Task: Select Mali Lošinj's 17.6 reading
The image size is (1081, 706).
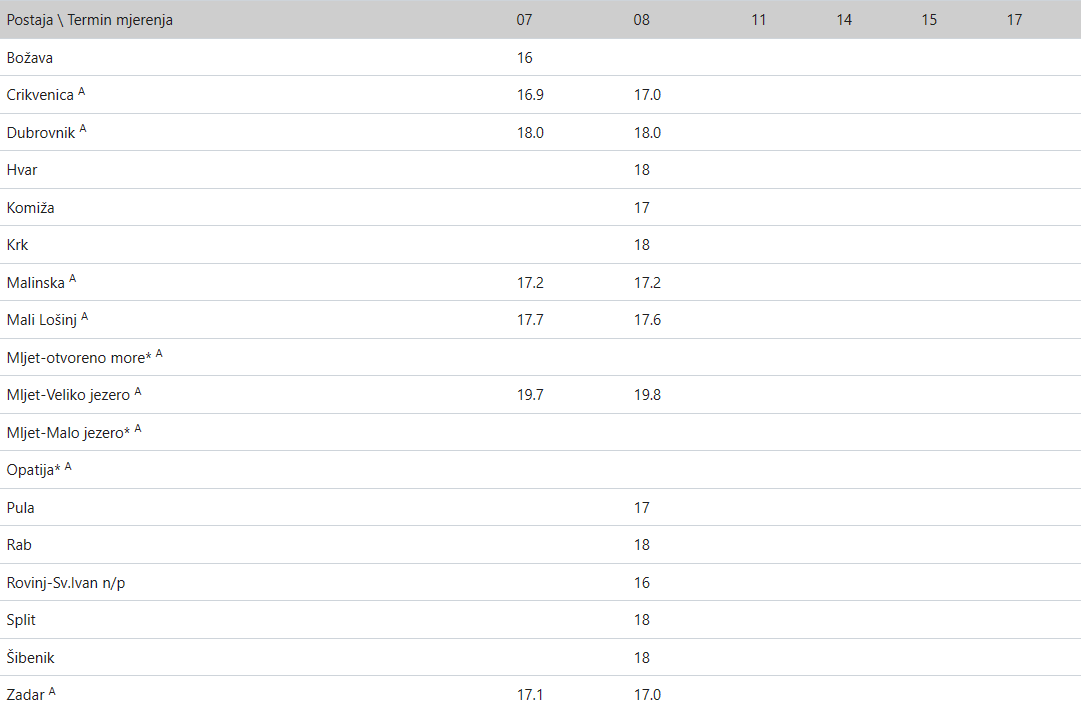Action: click(x=647, y=320)
